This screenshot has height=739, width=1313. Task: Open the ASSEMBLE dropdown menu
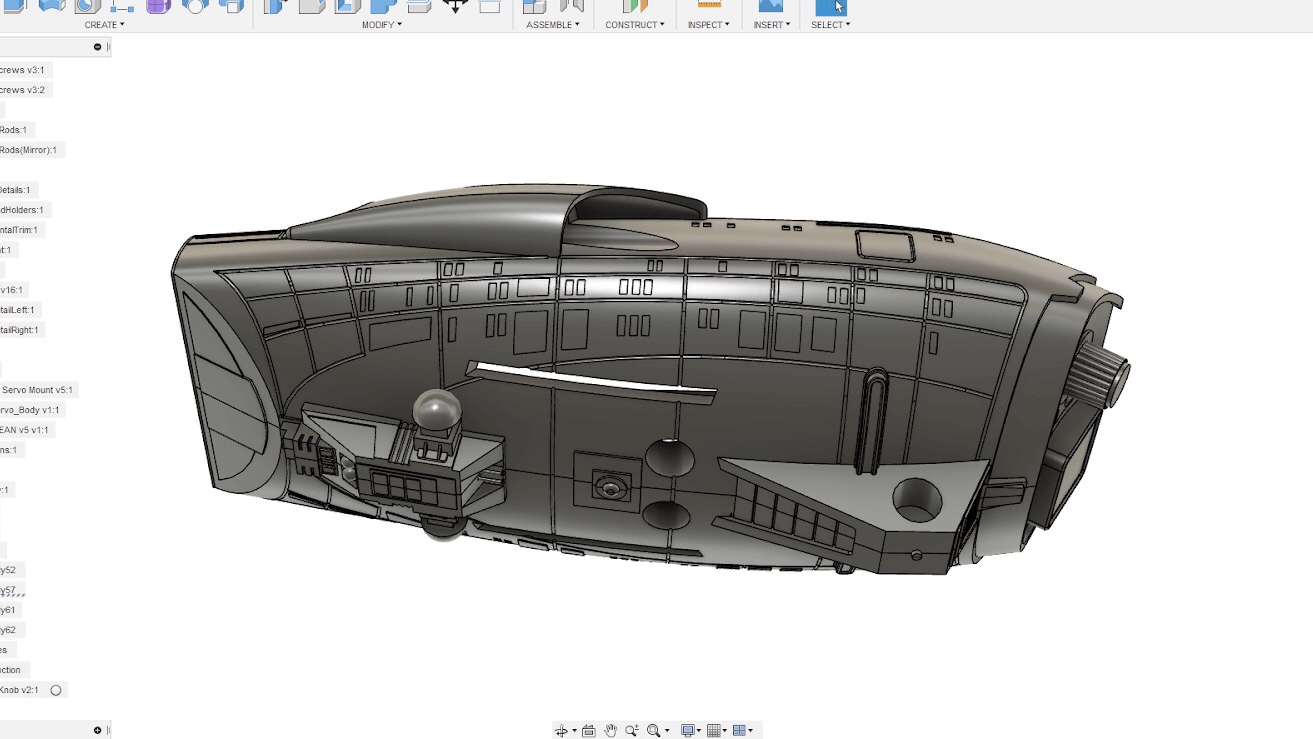pos(553,25)
